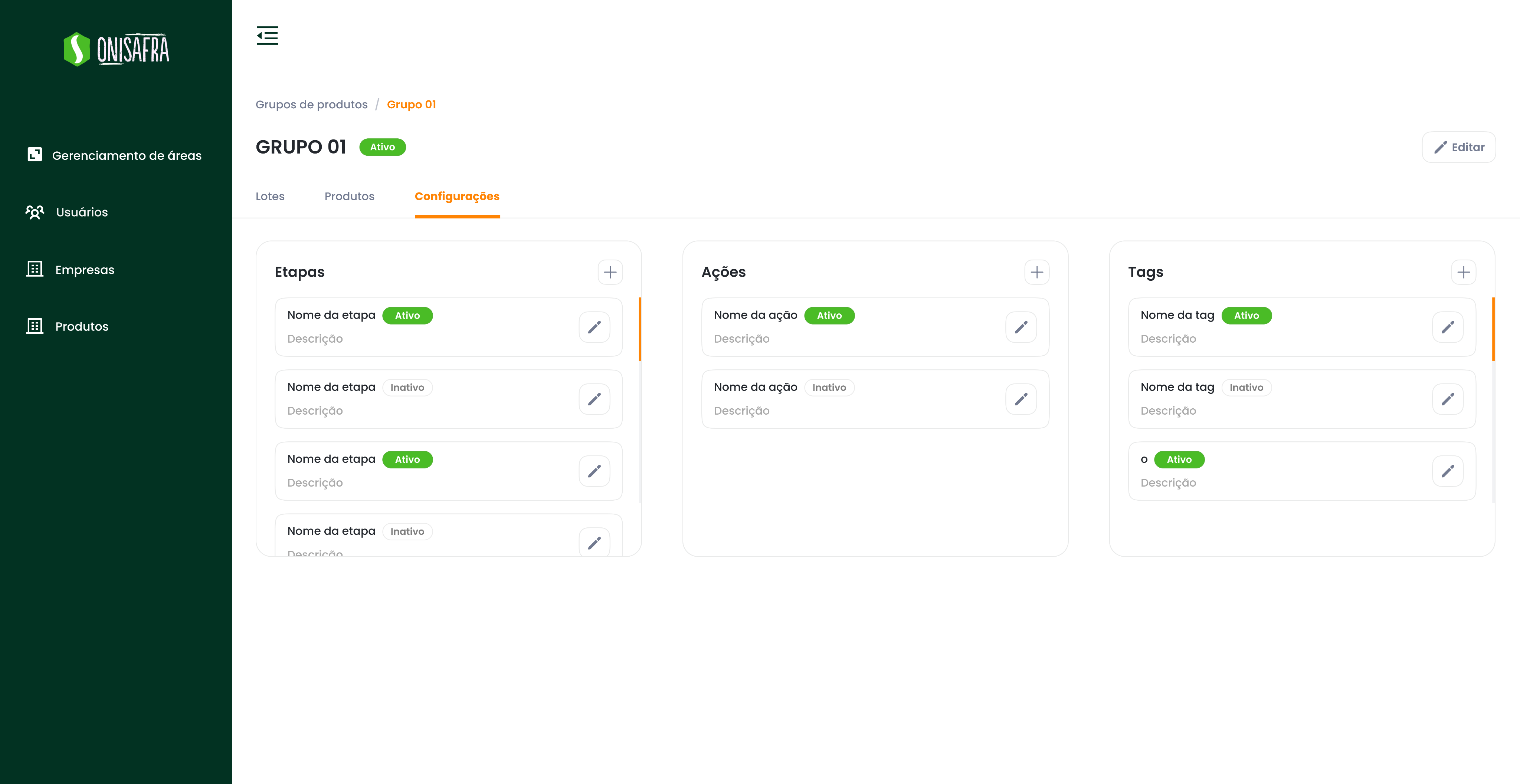This screenshot has height=784, width=1520.
Task: Add a new etapa with plus icon
Action: coord(610,272)
